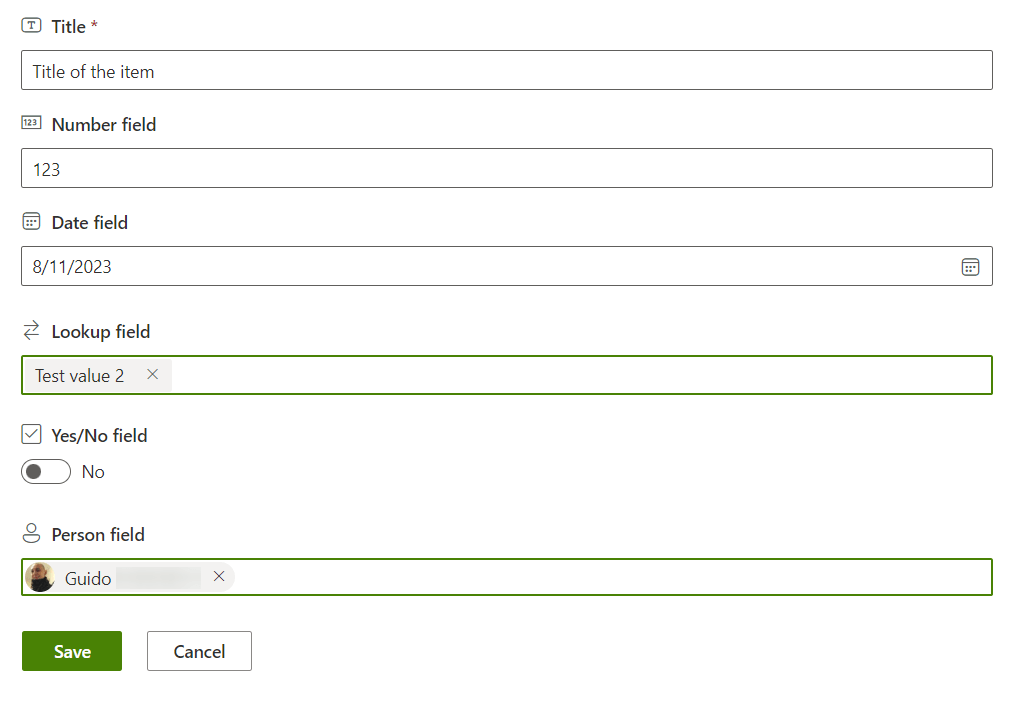Remove the Test value 2 tag
The height and width of the screenshot is (702, 1011).
click(x=153, y=375)
